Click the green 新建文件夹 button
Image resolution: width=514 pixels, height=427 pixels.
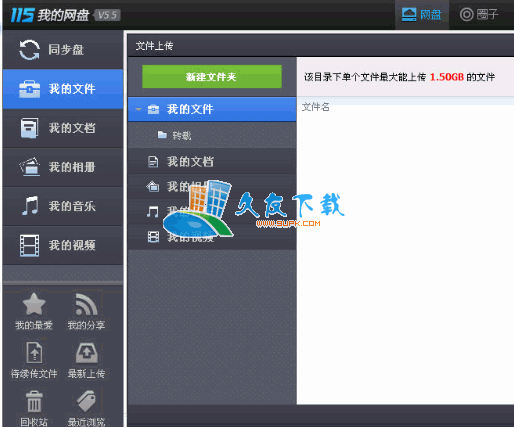point(212,77)
